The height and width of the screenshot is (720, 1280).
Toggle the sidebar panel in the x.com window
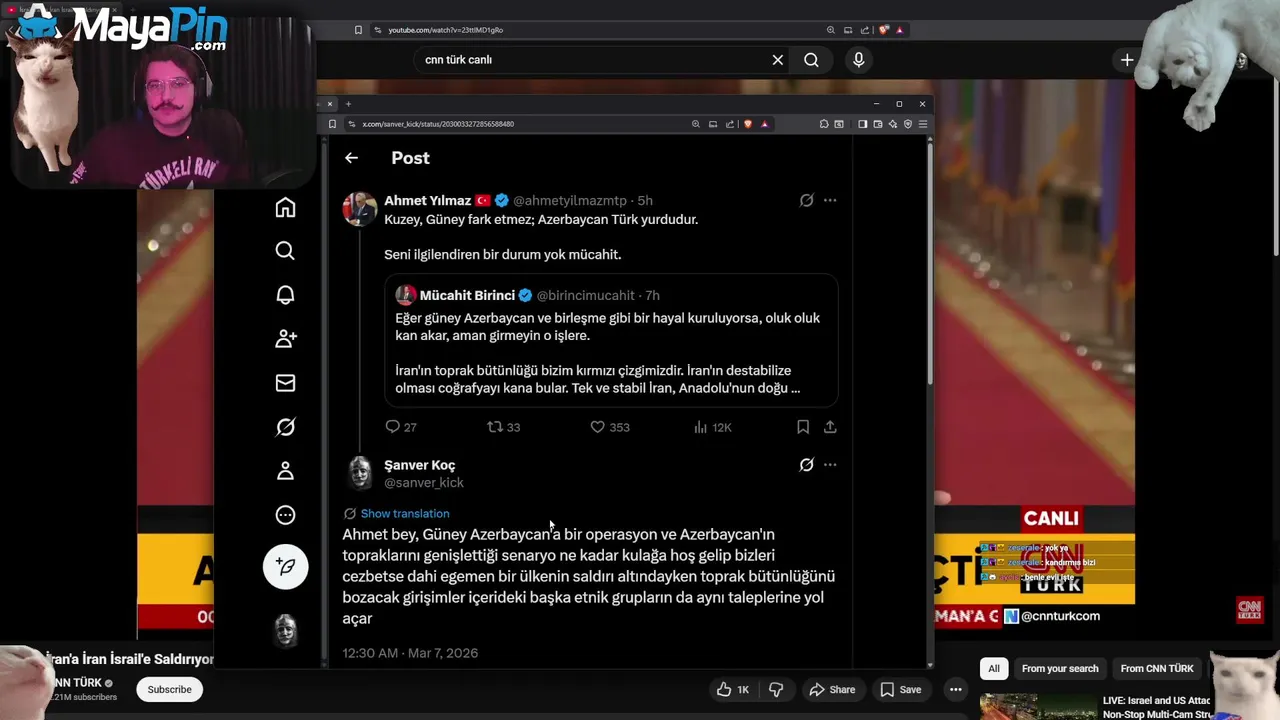863,124
